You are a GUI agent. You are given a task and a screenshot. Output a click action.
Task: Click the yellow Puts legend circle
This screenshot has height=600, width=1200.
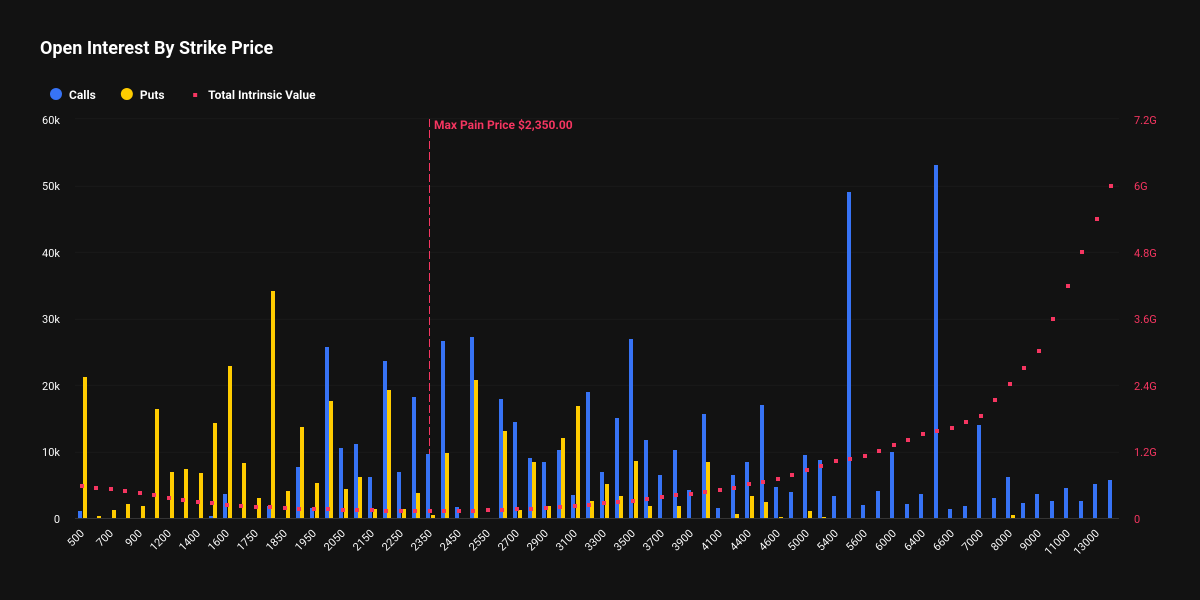[126, 94]
